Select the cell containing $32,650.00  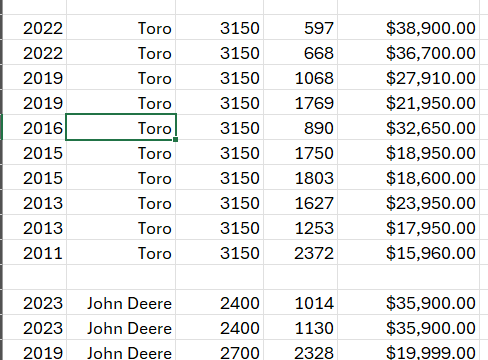[408, 127]
